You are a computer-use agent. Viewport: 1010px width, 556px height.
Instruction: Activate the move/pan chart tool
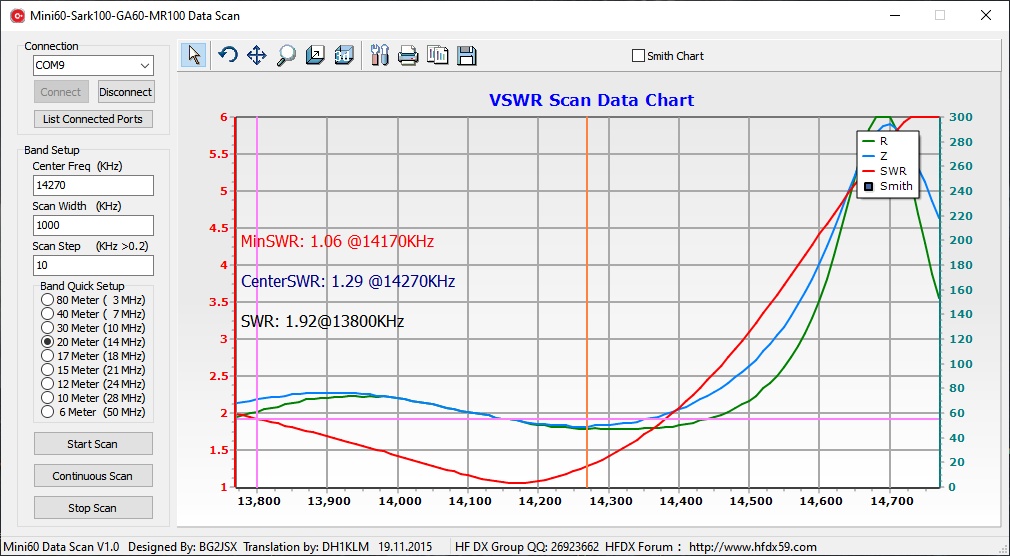click(x=256, y=55)
